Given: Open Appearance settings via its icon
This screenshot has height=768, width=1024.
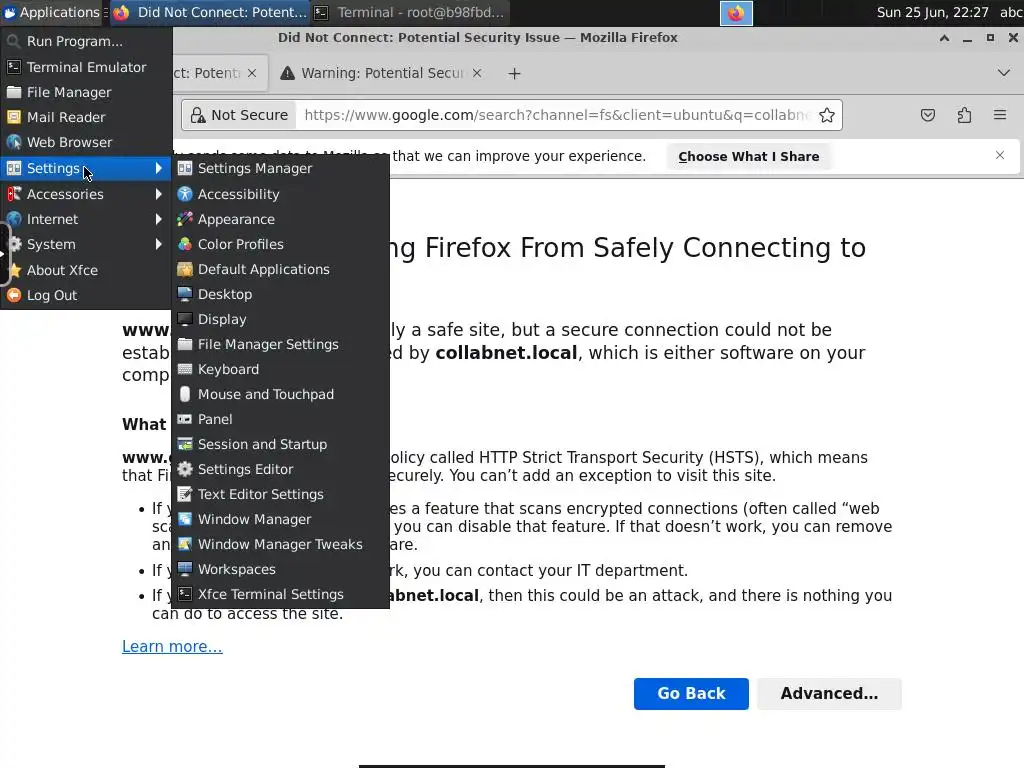Looking at the screenshot, I should tap(185, 219).
